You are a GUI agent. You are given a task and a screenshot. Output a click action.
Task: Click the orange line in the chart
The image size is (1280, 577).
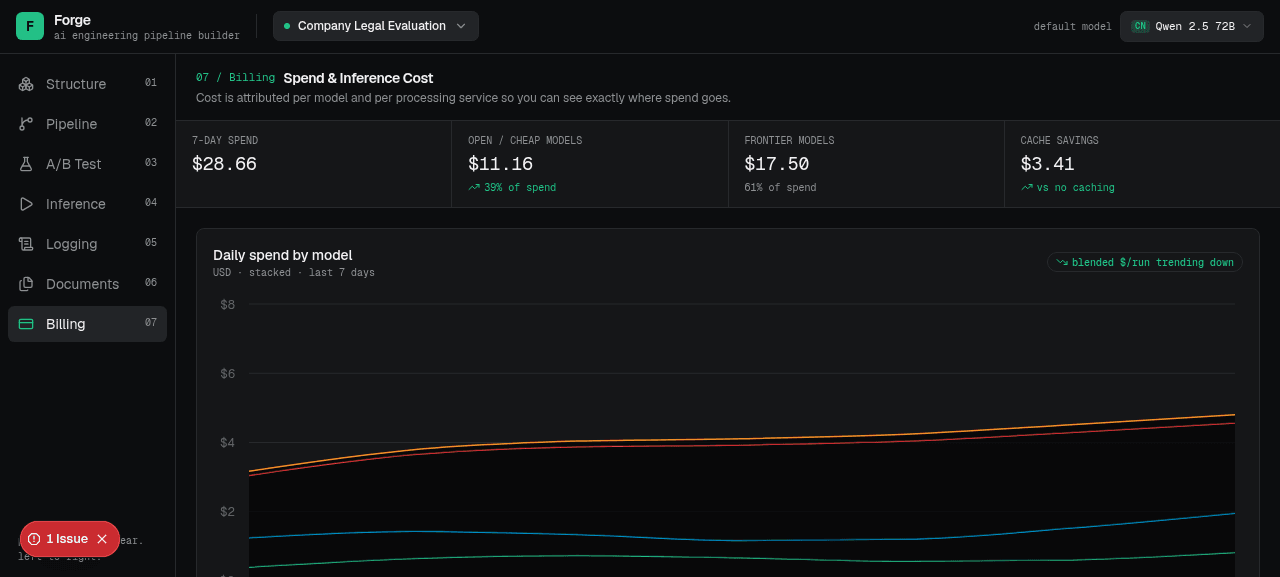tap(742, 438)
